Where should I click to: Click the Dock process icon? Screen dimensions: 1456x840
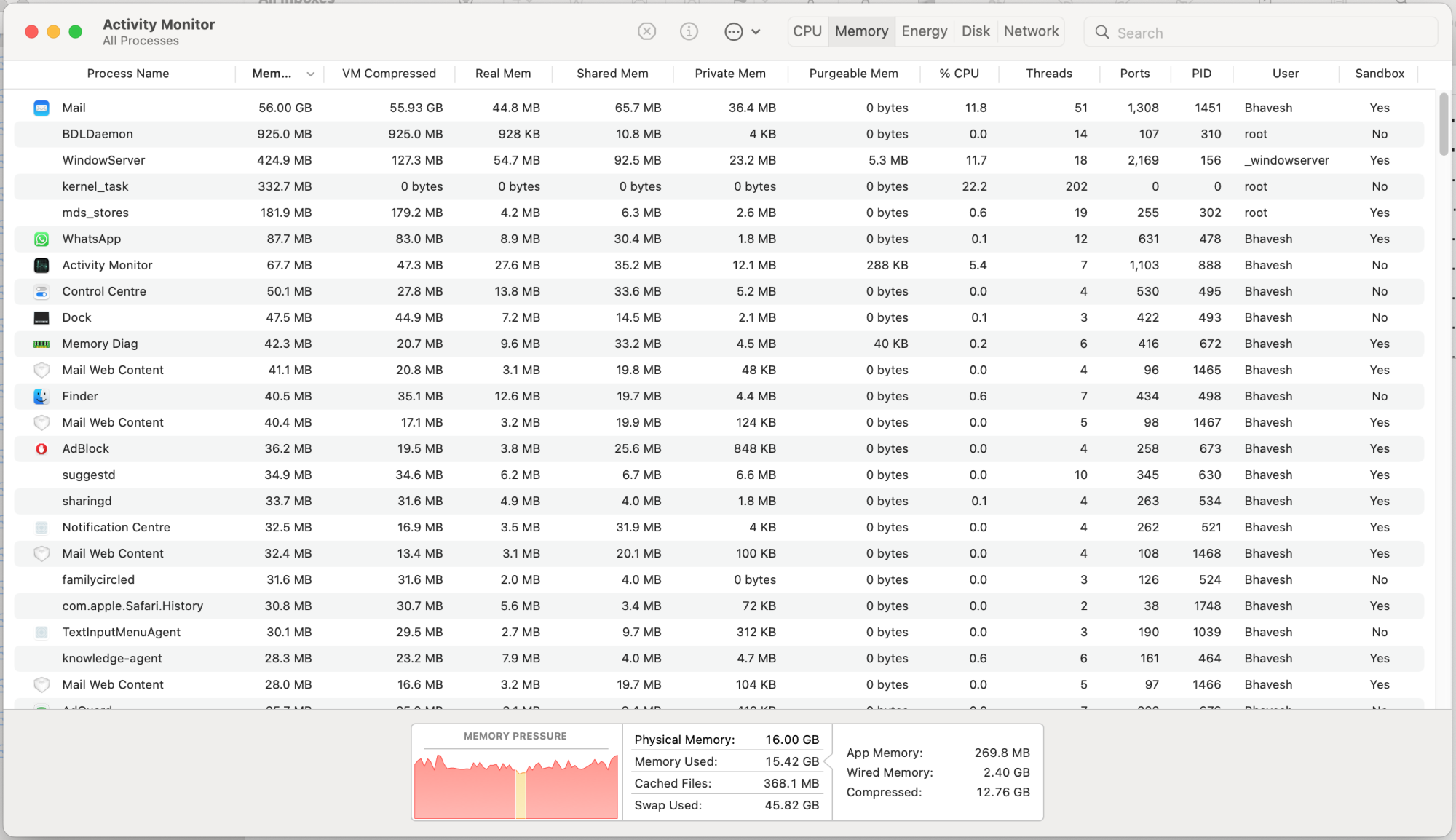41,317
